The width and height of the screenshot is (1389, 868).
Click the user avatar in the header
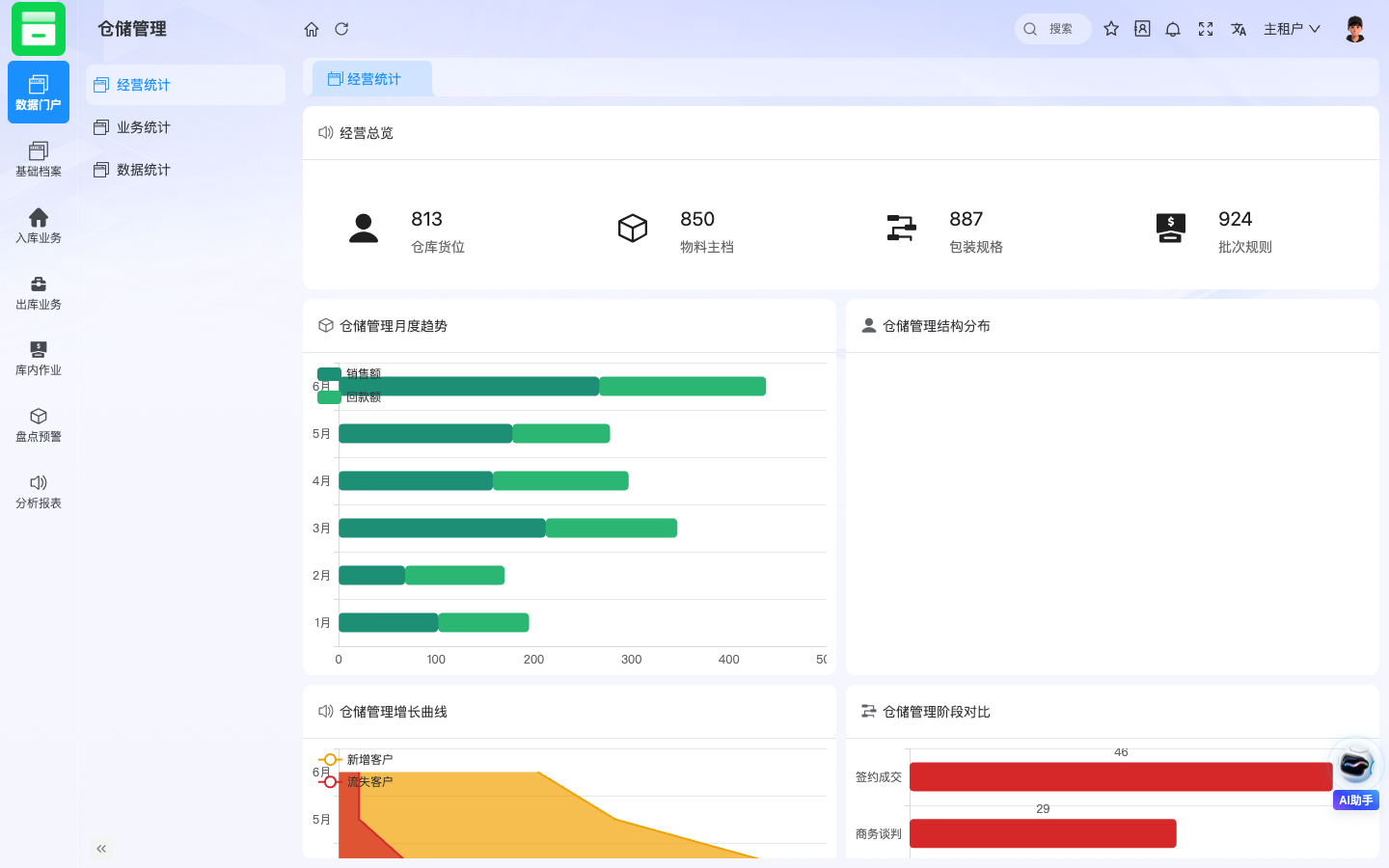click(1355, 29)
